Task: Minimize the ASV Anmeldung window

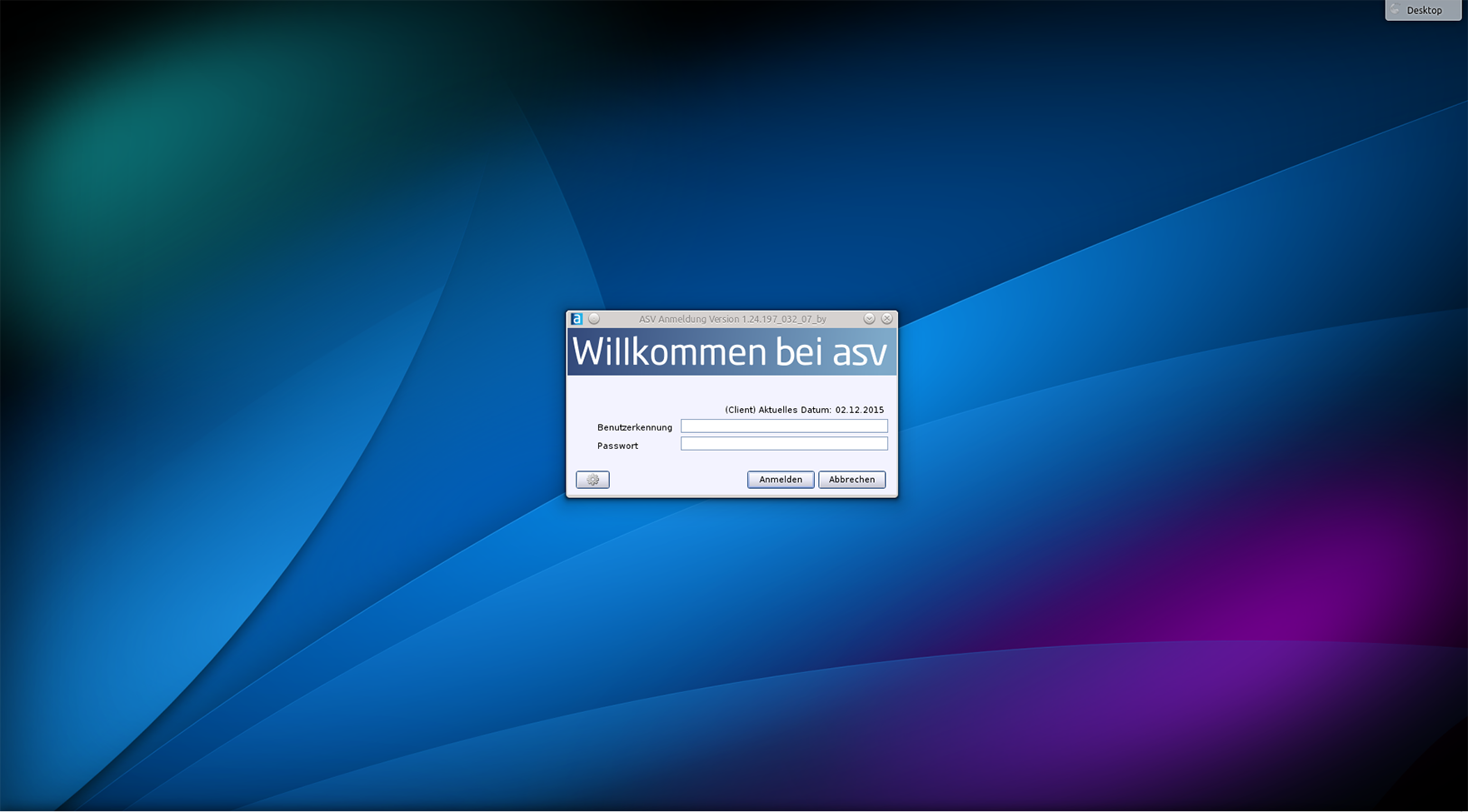Action: [869, 319]
